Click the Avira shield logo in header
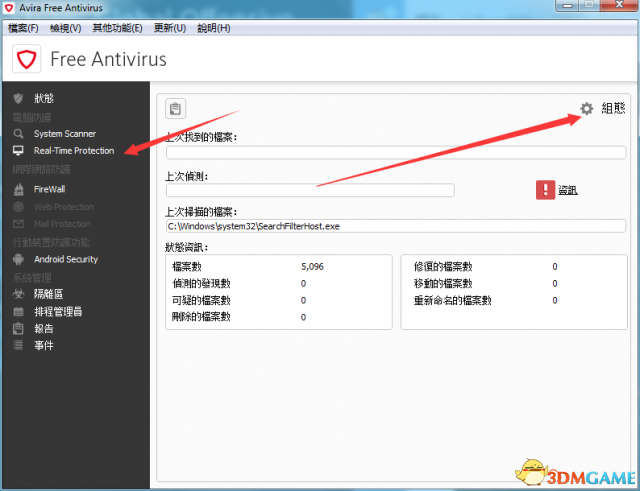Viewport: 640px width, 491px height. tap(27, 59)
